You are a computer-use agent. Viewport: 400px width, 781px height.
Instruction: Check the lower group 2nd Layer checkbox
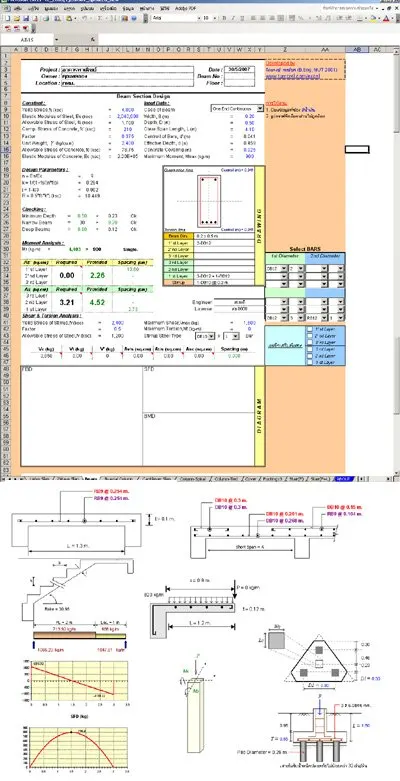point(309,356)
